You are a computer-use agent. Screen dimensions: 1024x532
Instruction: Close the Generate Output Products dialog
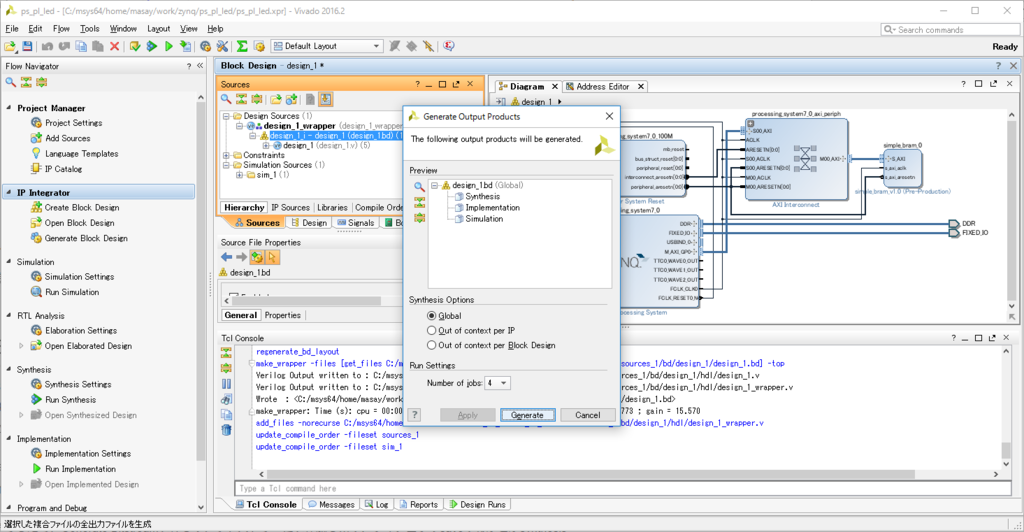pos(609,116)
